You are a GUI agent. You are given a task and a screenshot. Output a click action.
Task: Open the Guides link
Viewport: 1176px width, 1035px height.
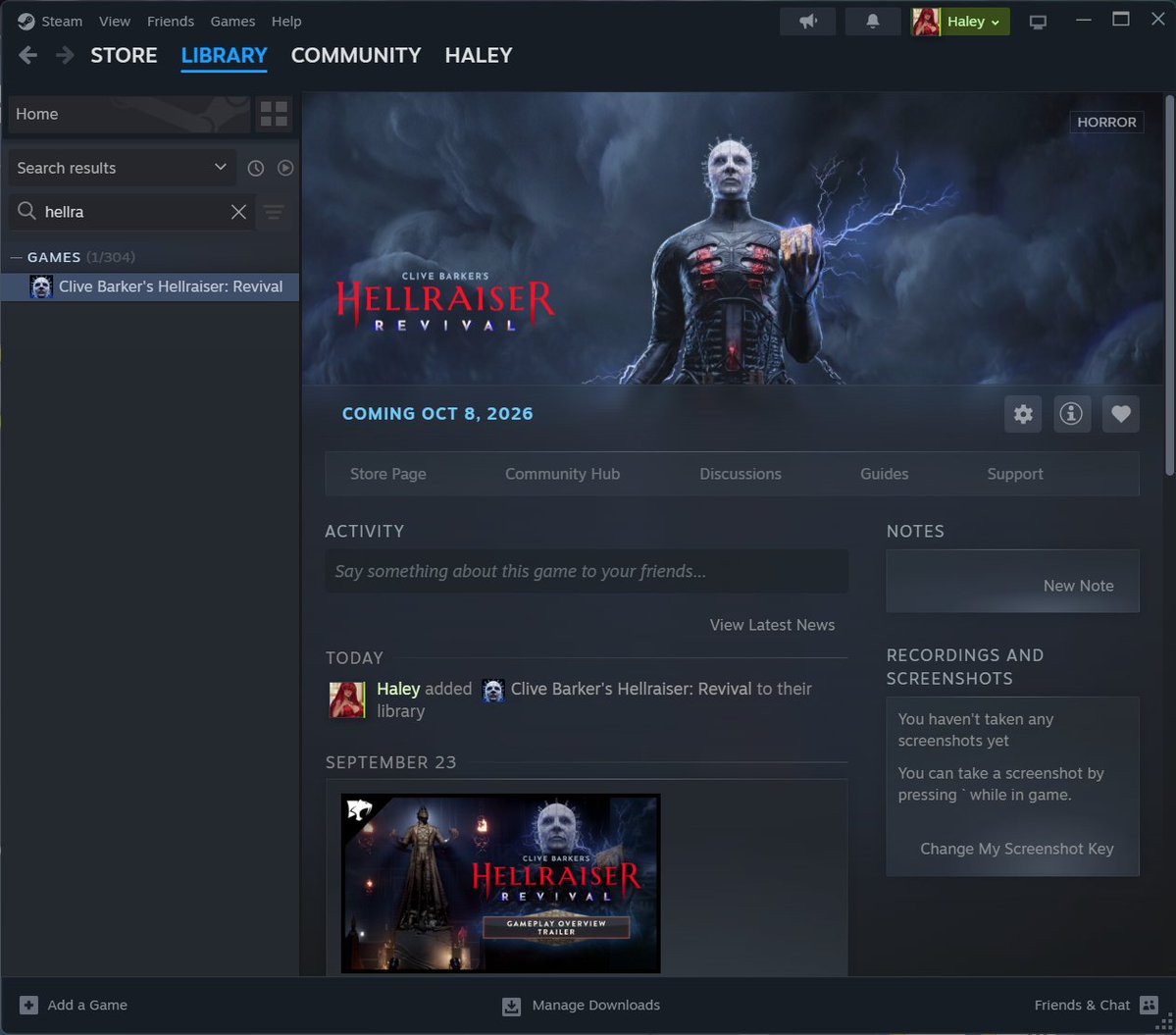coord(885,474)
